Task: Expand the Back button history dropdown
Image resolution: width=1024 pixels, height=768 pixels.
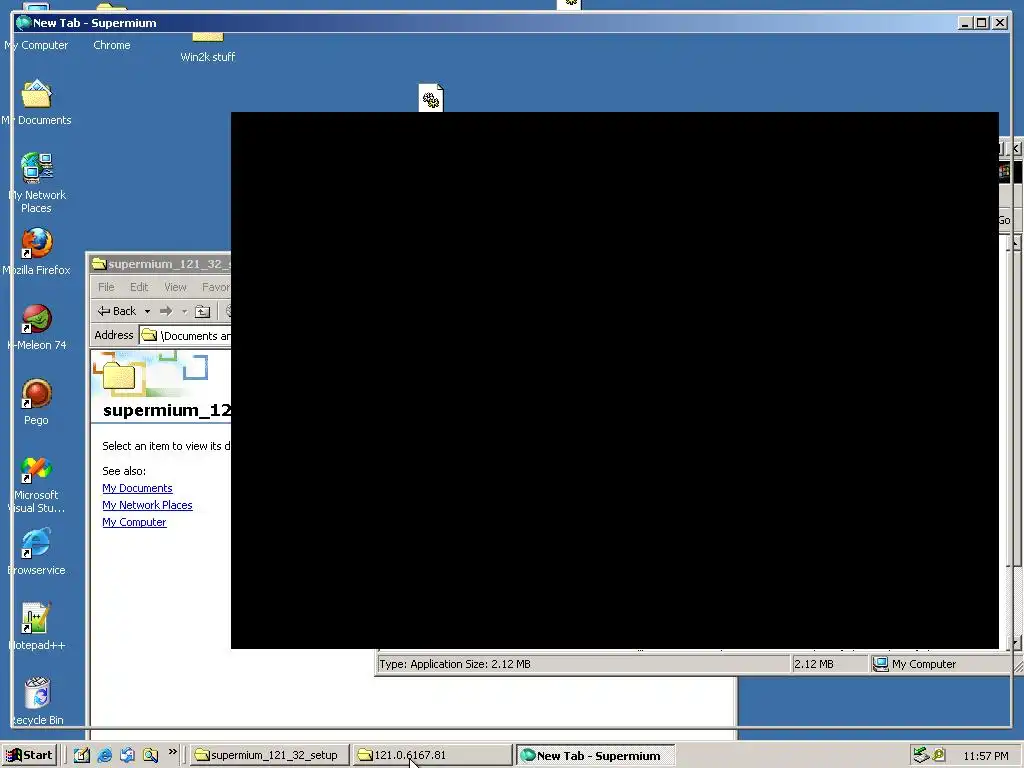Action: point(148,312)
